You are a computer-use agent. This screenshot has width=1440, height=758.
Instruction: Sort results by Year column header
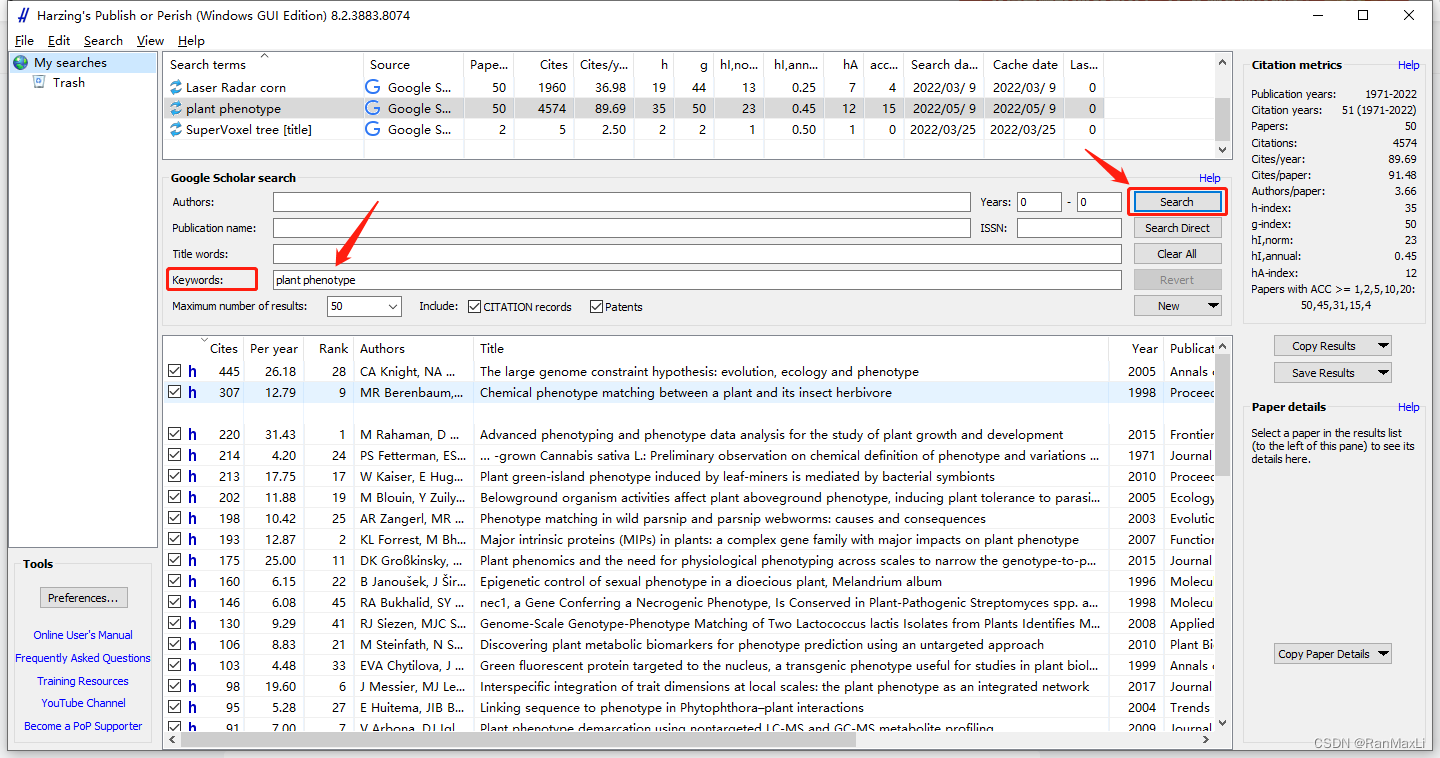(1145, 349)
